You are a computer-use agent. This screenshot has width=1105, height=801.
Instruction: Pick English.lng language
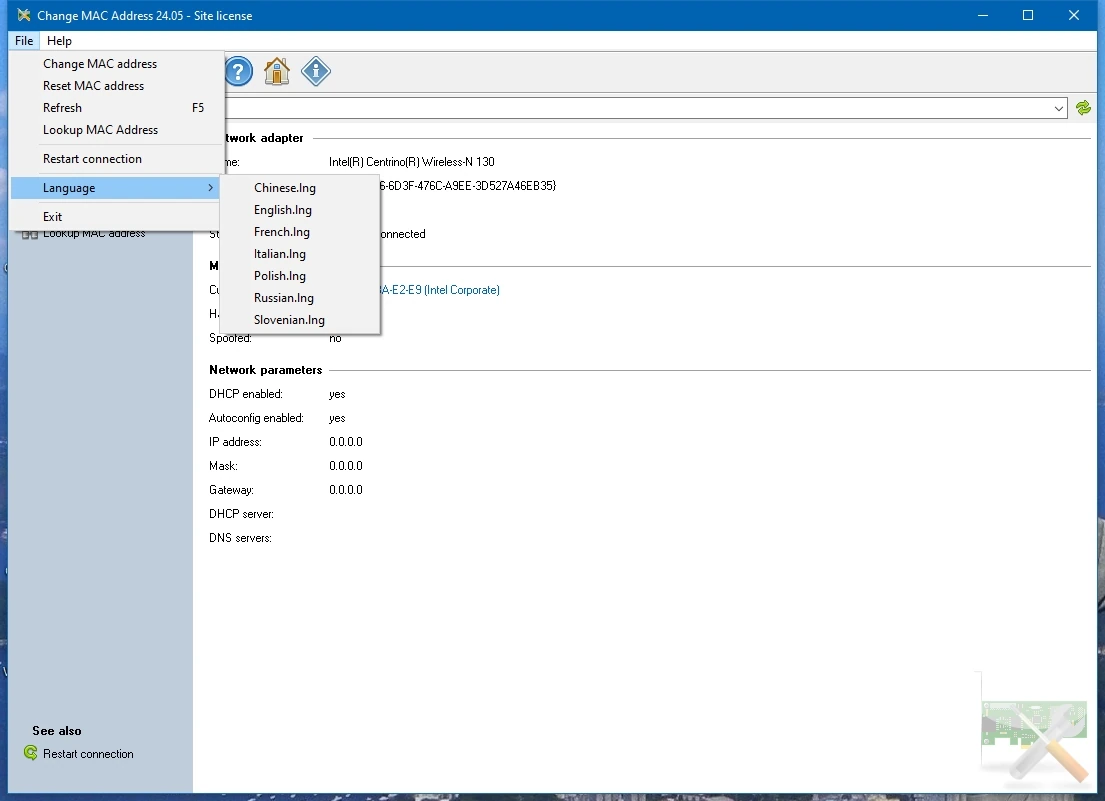click(x=300, y=209)
